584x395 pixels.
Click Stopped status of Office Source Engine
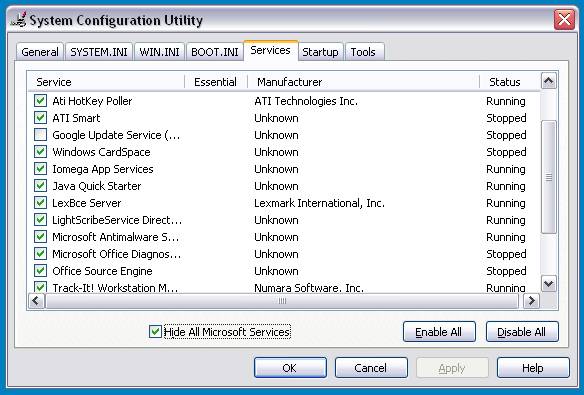point(506,271)
